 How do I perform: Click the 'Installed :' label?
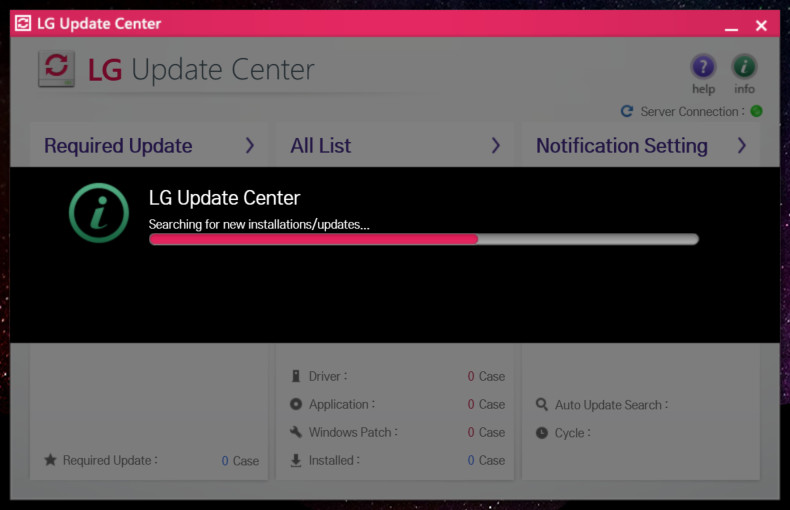(334, 460)
